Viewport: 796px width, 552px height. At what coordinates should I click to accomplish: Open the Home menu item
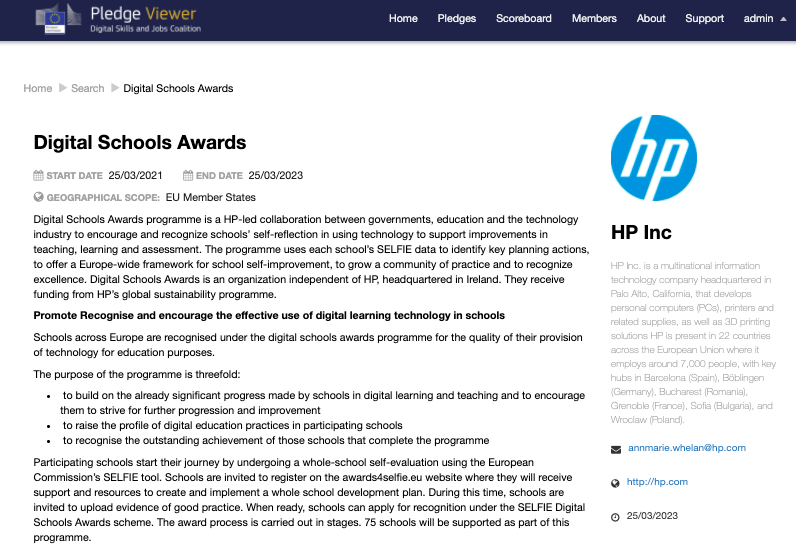pyautogui.click(x=403, y=18)
